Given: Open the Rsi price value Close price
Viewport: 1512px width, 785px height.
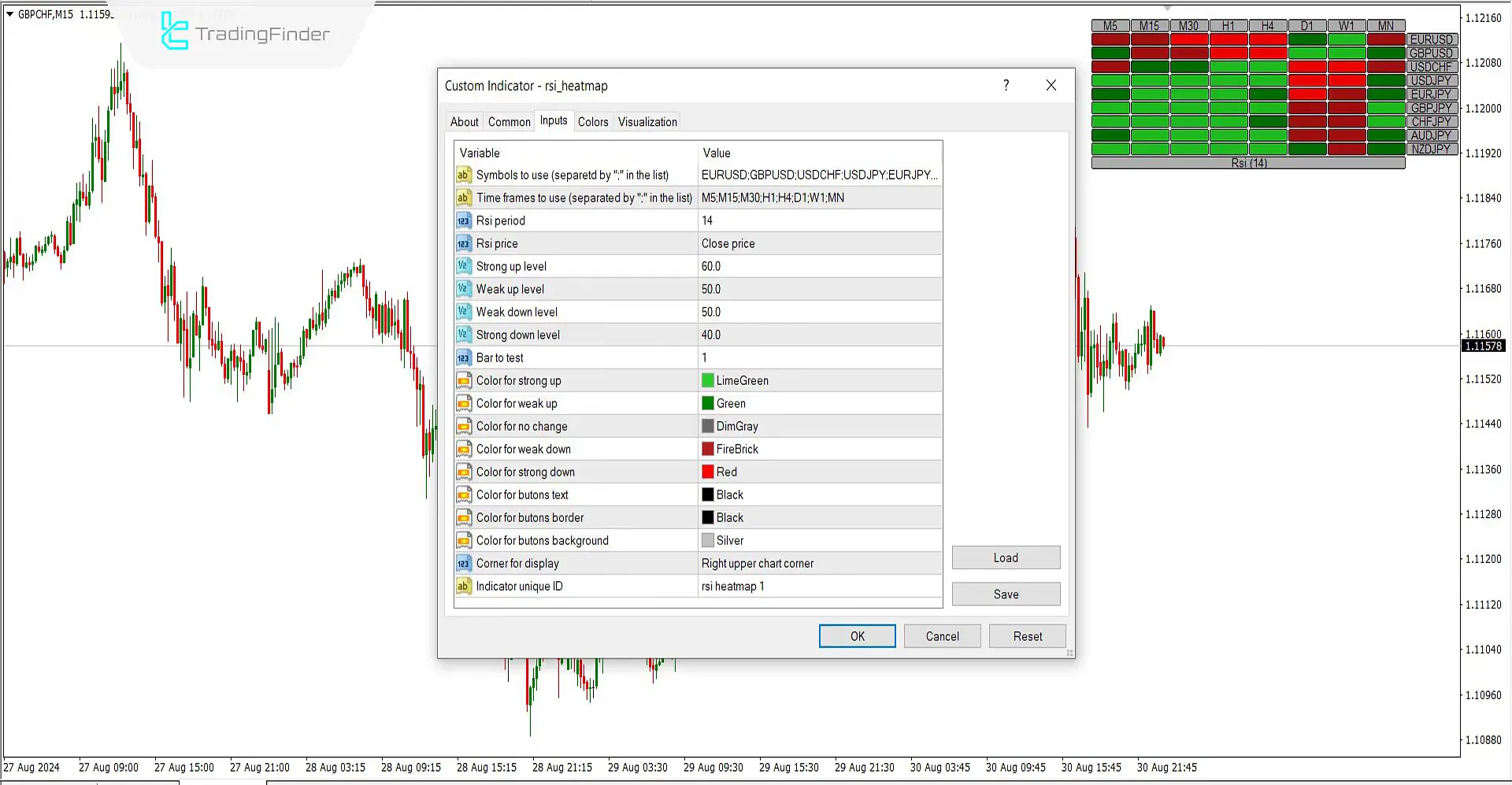Looking at the screenshot, I should pyautogui.click(x=819, y=243).
